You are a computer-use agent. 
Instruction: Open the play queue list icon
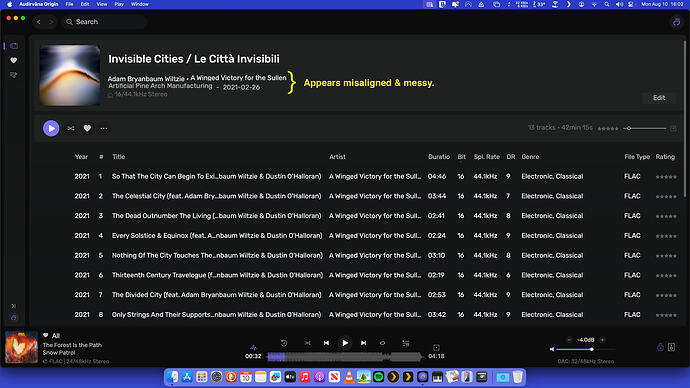pos(406,343)
